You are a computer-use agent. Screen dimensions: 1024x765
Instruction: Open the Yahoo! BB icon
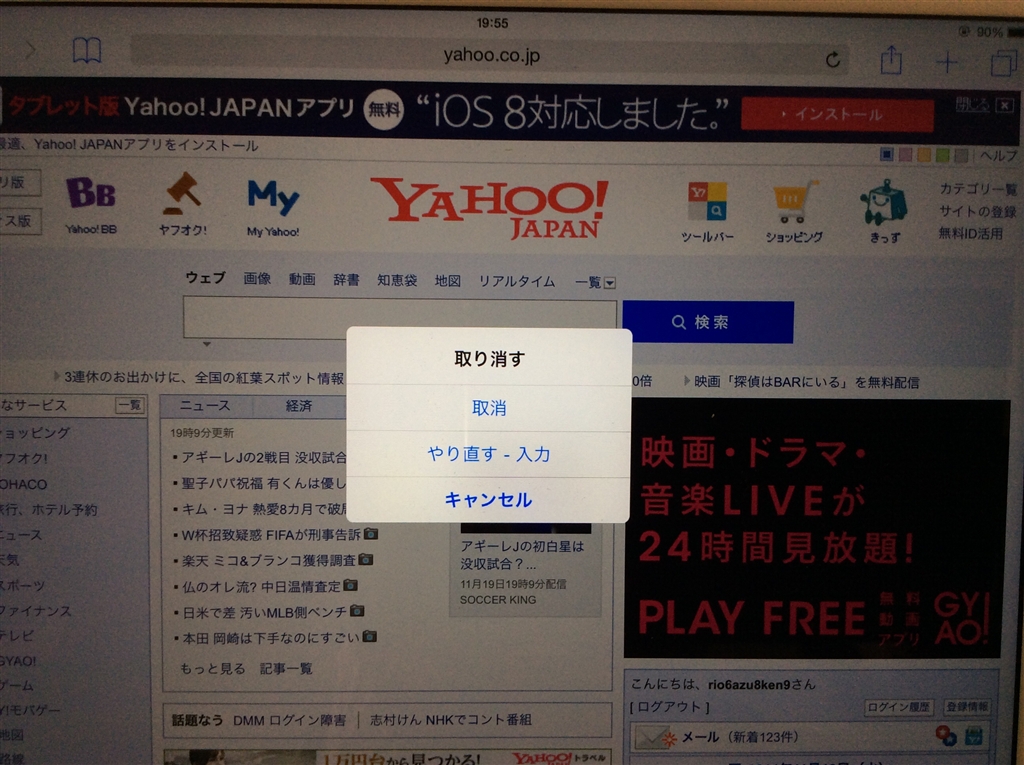tap(91, 205)
